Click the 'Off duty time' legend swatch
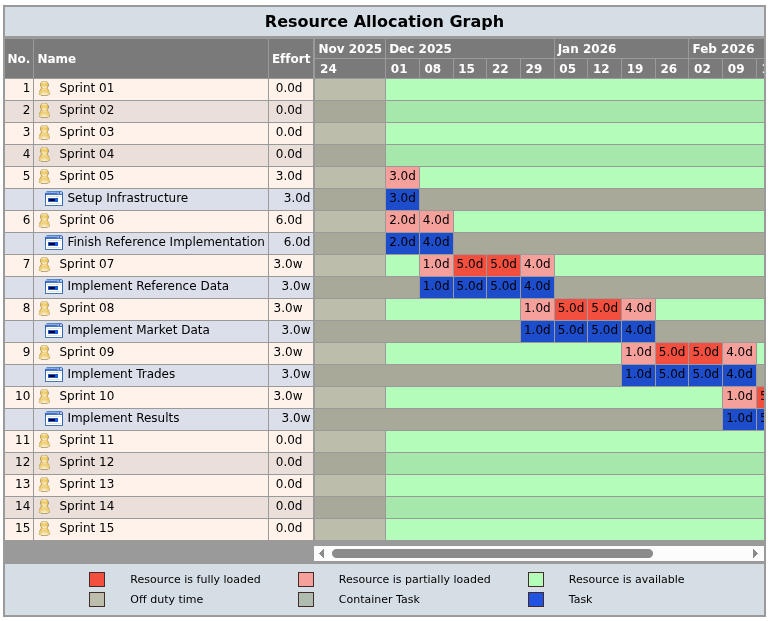This screenshot has width=770, height=621. [97, 599]
